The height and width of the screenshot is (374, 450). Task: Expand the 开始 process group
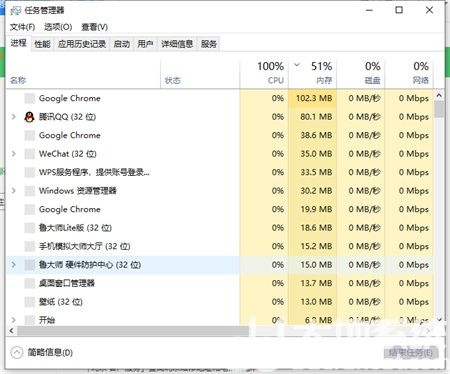[14, 320]
